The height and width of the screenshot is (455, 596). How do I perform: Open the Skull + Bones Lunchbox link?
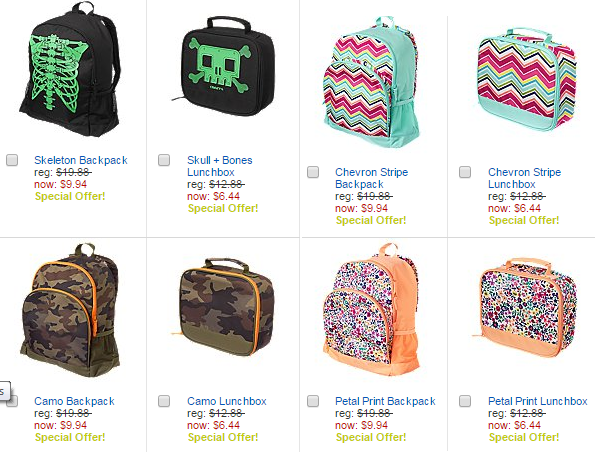pyautogui.click(x=220, y=166)
